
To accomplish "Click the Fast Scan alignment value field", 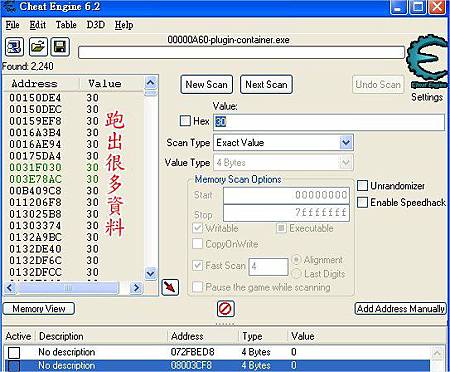I will [268, 267].
